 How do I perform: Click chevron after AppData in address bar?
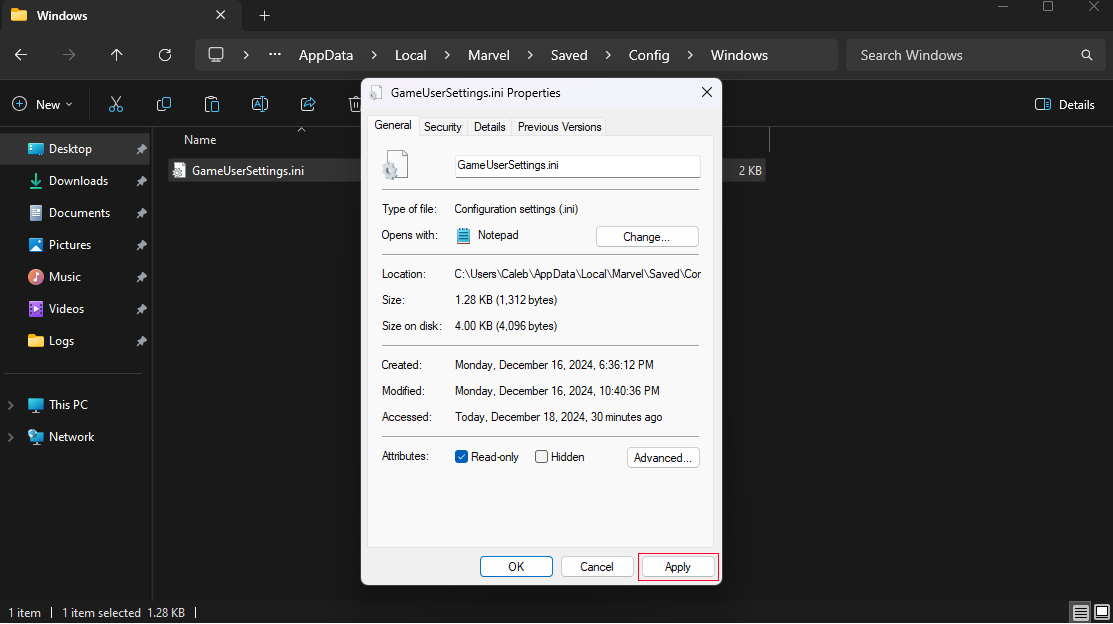pyautogui.click(x=374, y=55)
